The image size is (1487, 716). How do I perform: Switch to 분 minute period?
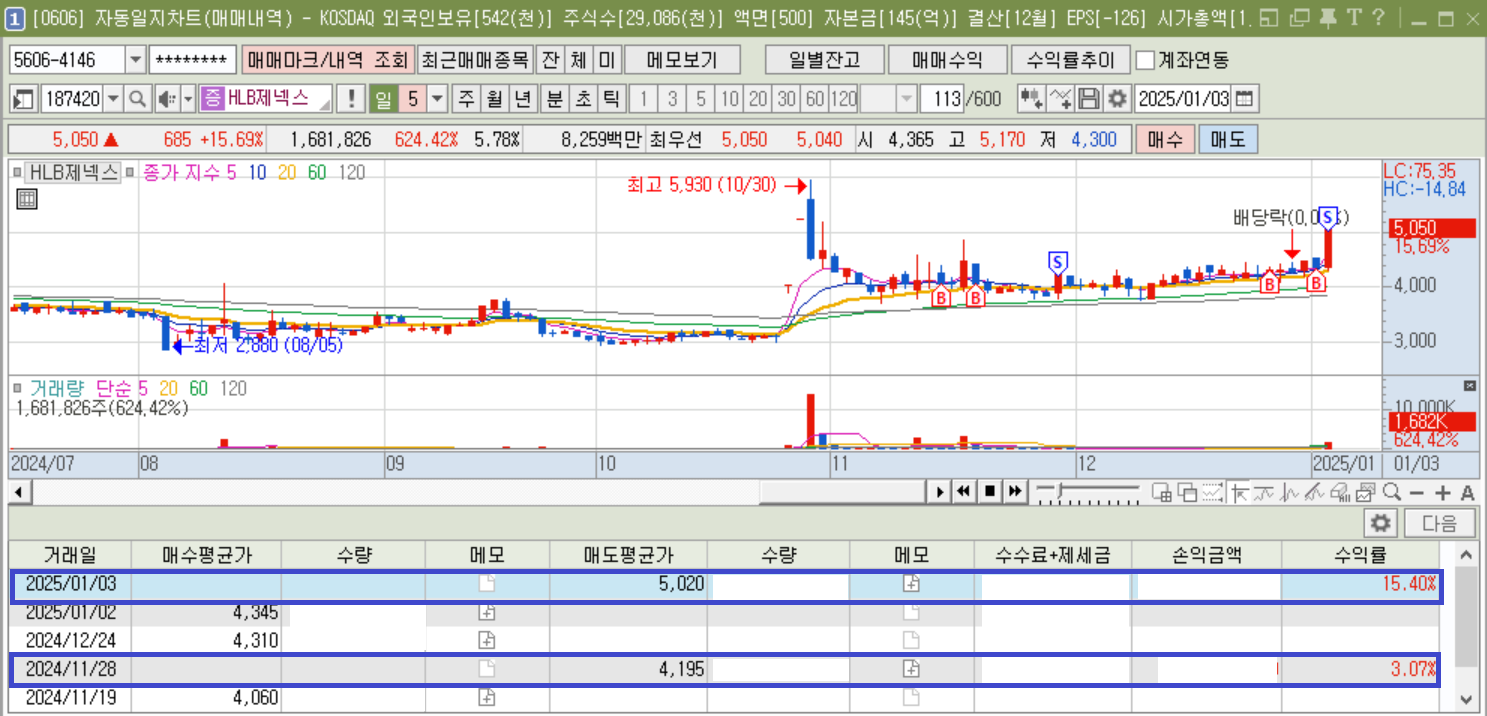(554, 99)
